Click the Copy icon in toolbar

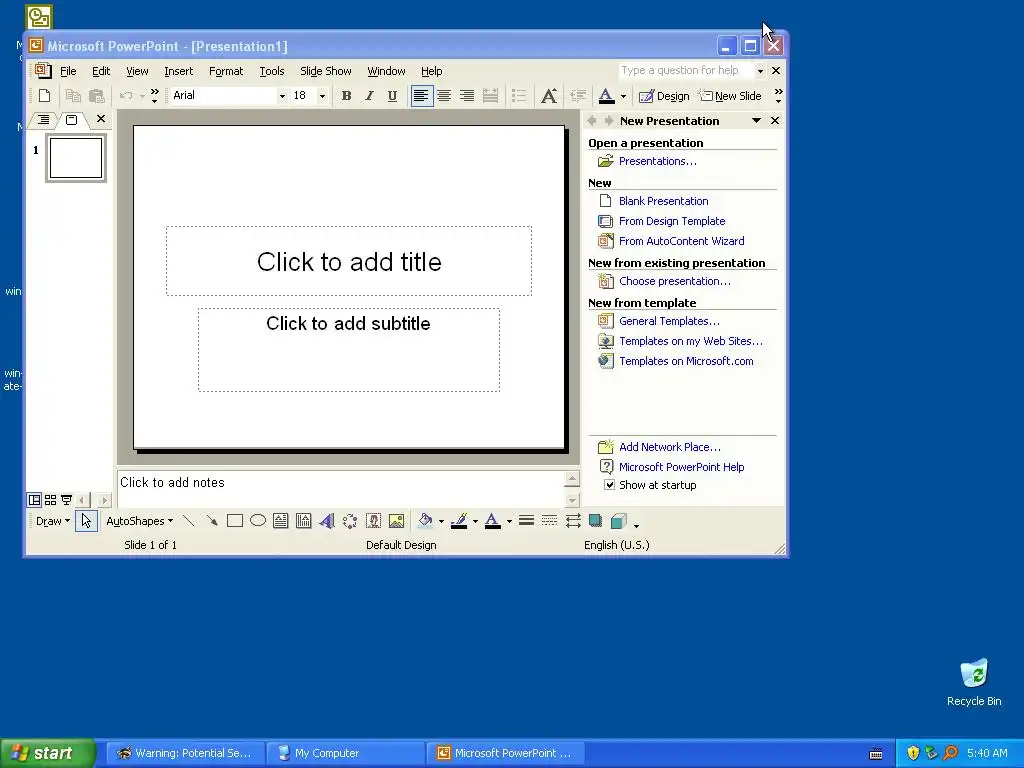click(73, 95)
